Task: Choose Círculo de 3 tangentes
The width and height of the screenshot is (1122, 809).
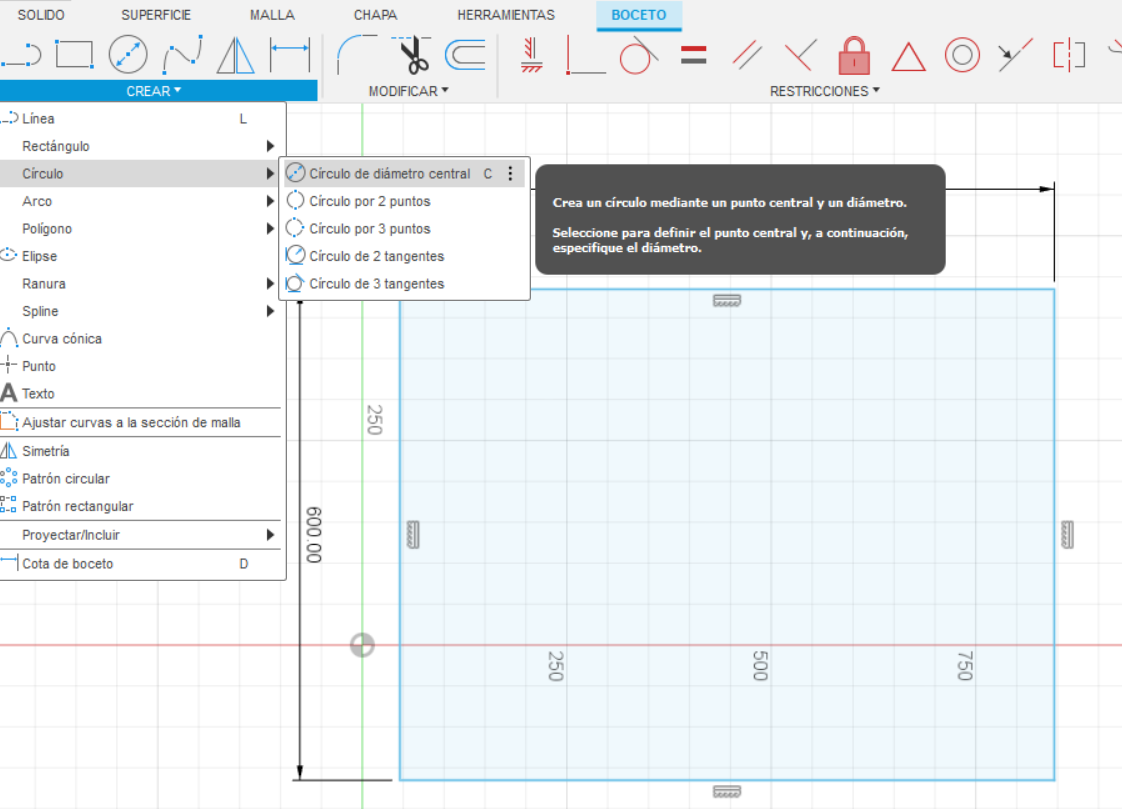Action: click(x=404, y=284)
